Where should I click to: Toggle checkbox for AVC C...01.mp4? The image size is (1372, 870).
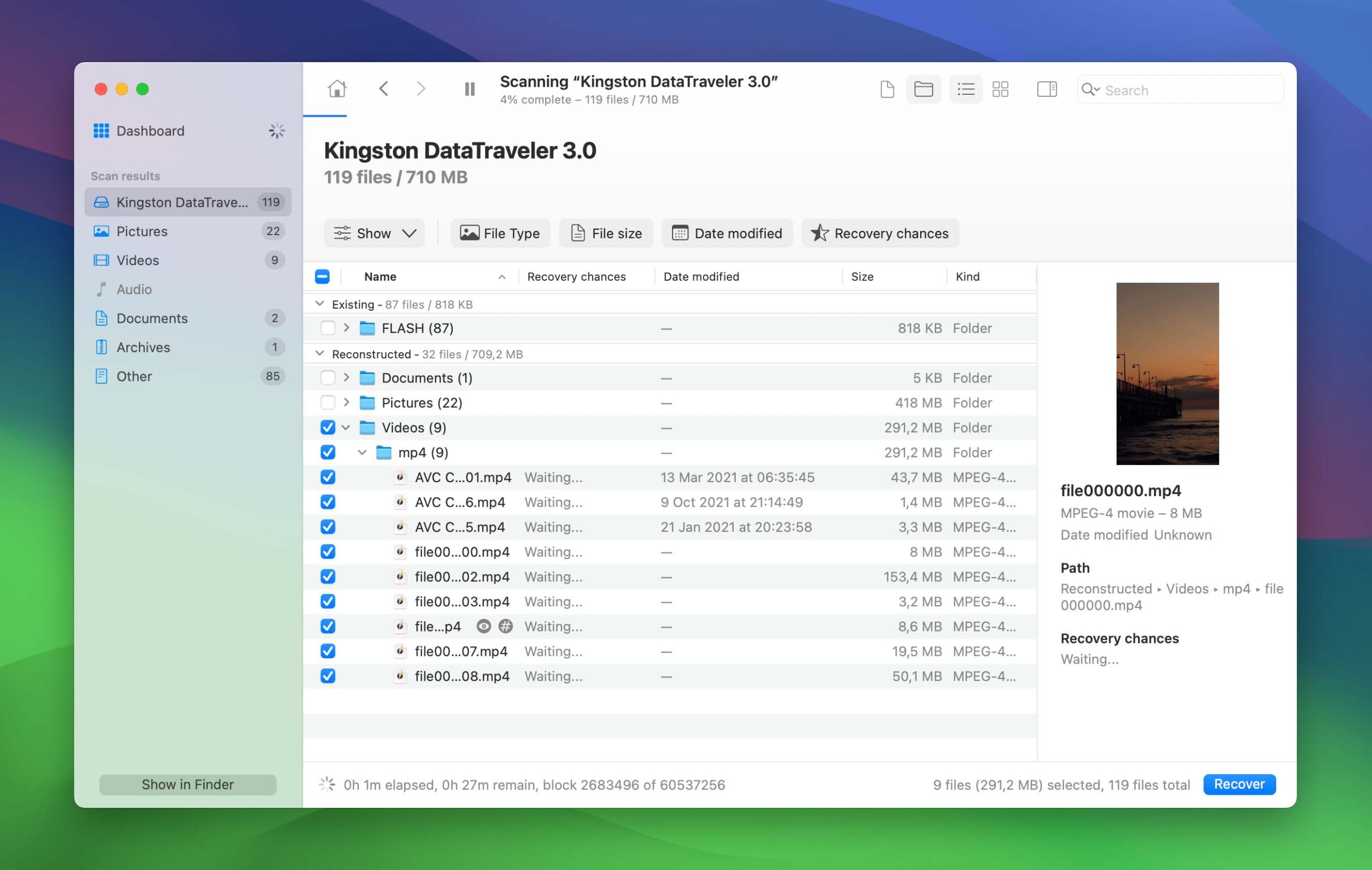(x=328, y=477)
